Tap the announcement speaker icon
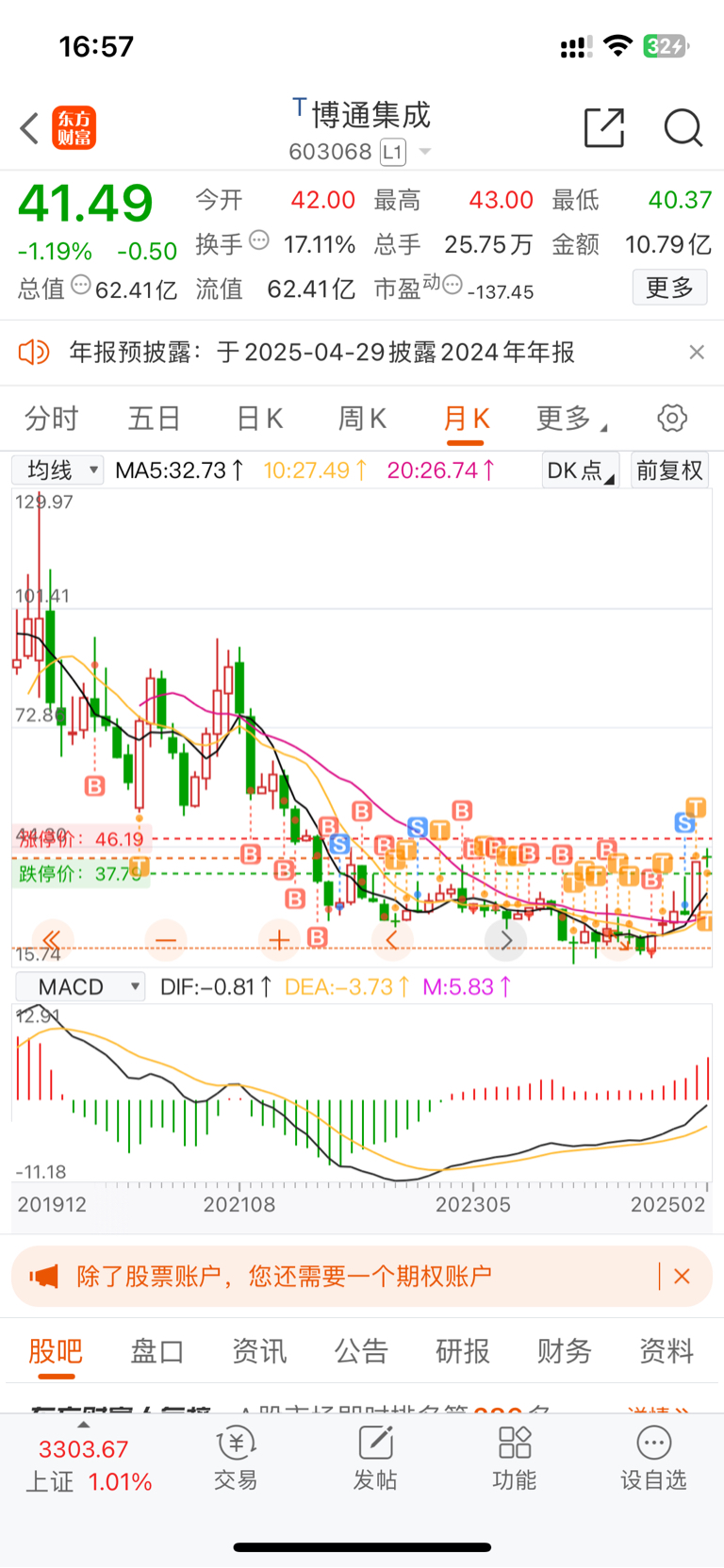Screen dimensions: 724x1568 tap(34, 353)
